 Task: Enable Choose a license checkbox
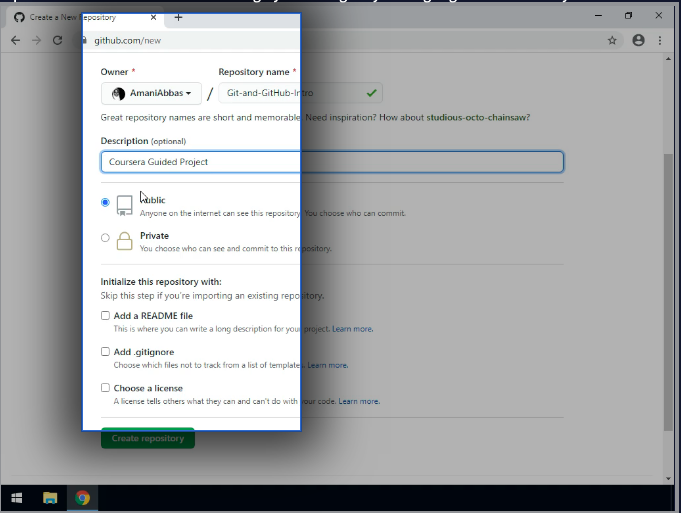coord(105,387)
